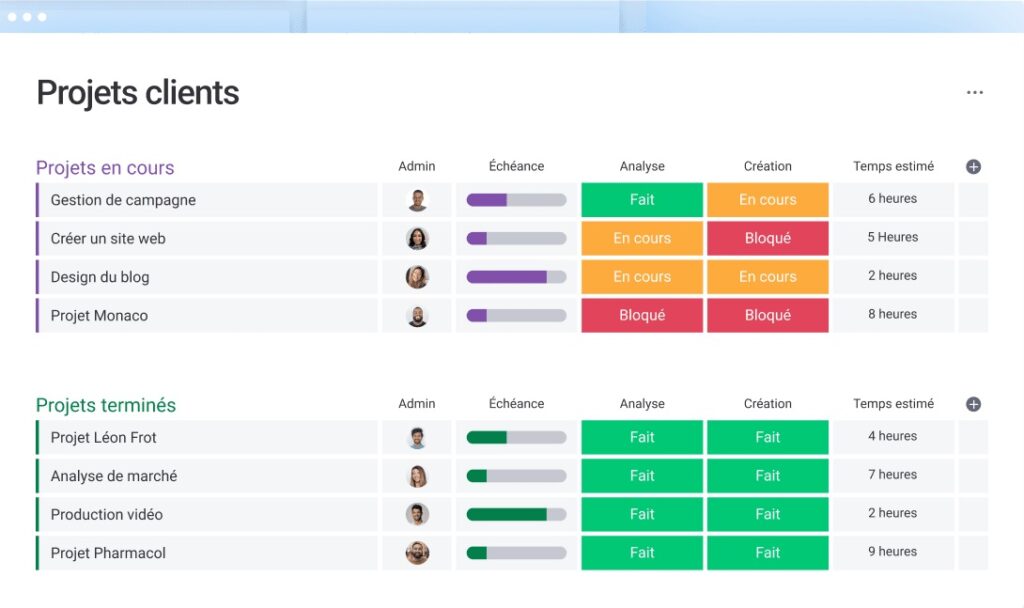Click the Projets clients board title
Image resolution: width=1024 pixels, height=608 pixels.
pos(138,93)
